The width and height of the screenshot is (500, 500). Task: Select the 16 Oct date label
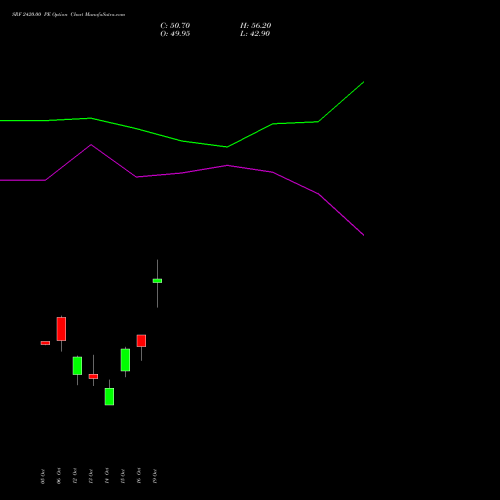coord(139,476)
